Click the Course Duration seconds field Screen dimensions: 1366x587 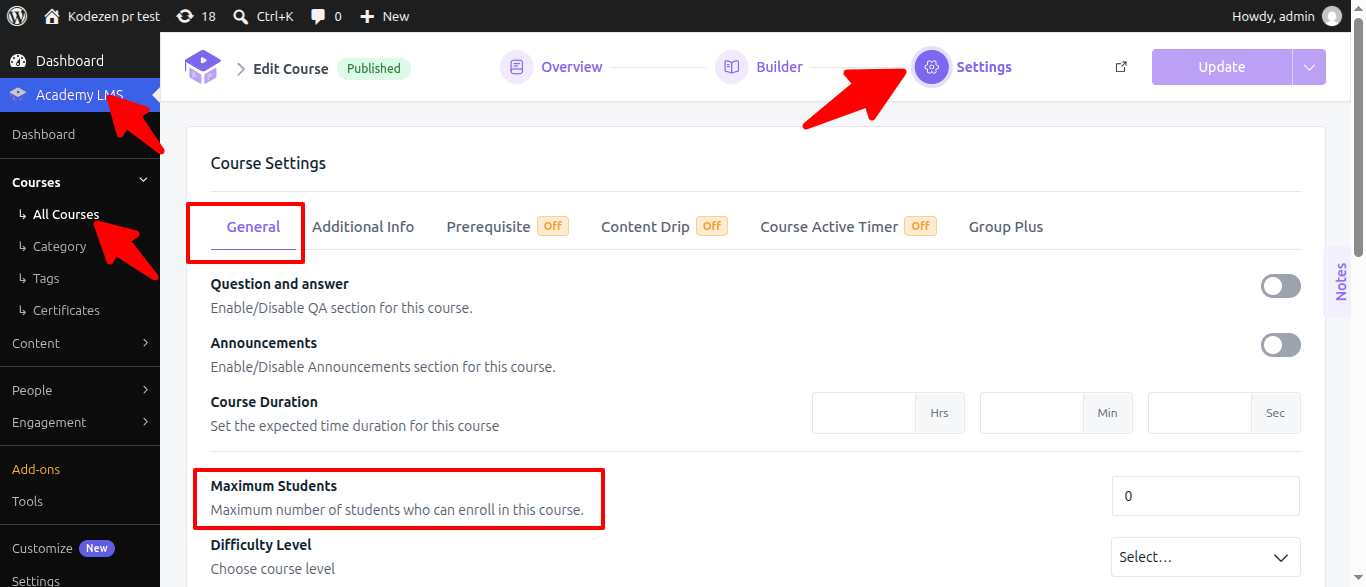tap(1200, 413)
